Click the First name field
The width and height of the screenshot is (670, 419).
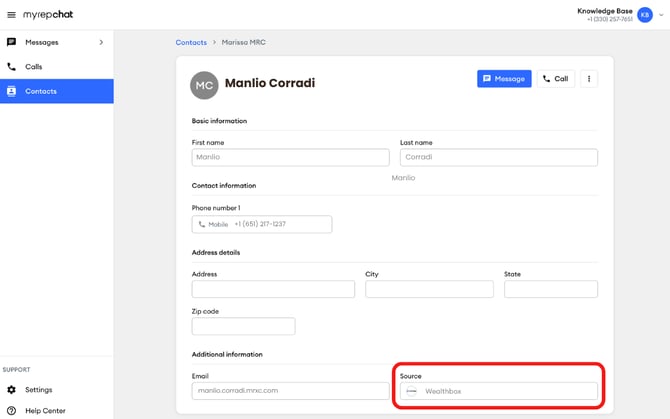[x=291, y=157]
